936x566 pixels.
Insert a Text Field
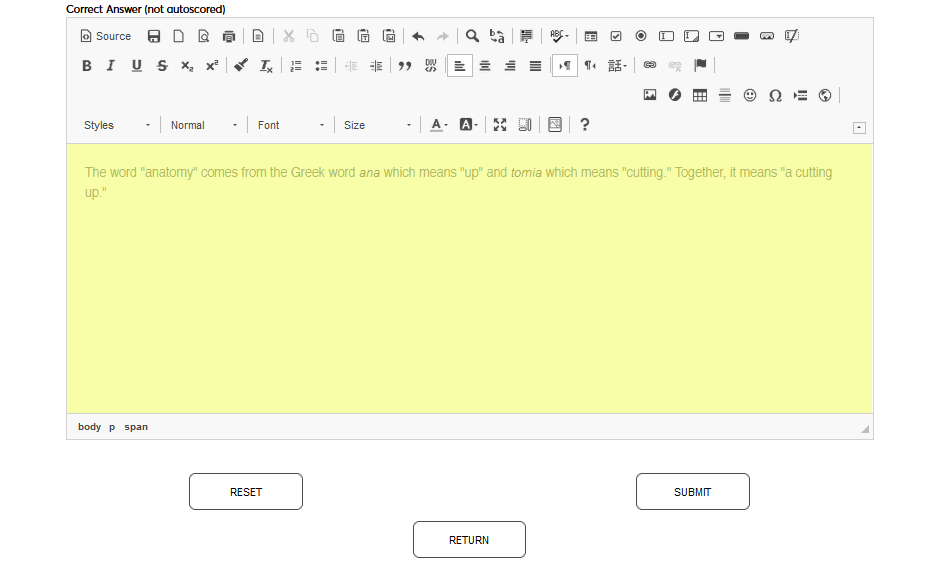coord(666,36)
